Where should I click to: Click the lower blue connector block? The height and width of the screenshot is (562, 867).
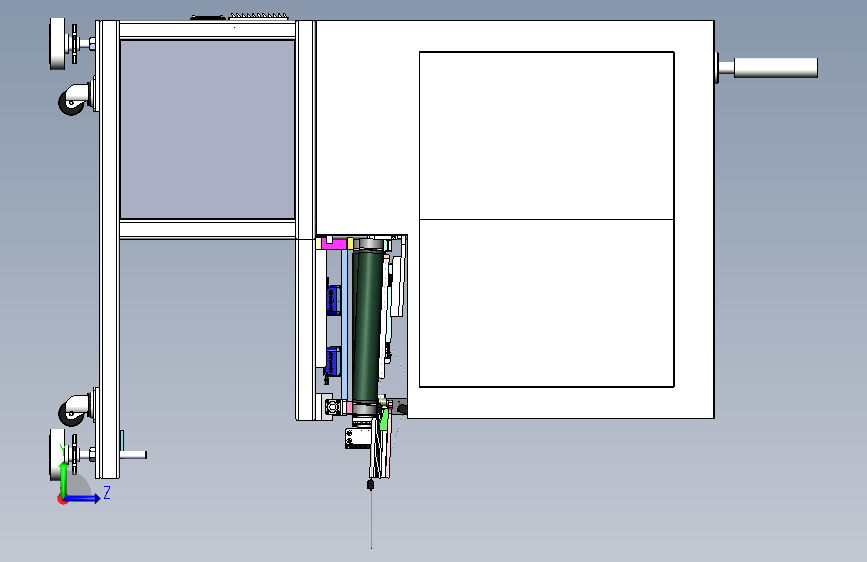coord(333,361)
